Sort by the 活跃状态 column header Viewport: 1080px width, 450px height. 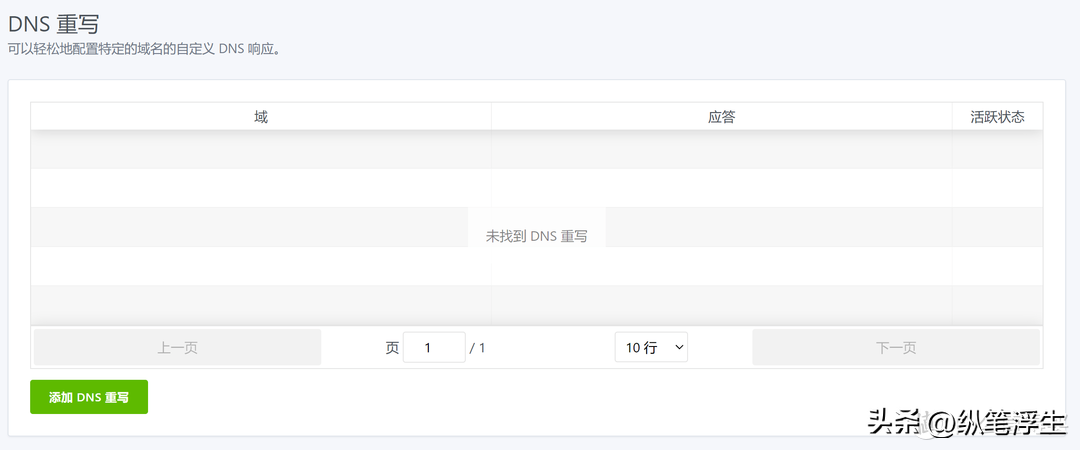point(997,117)
